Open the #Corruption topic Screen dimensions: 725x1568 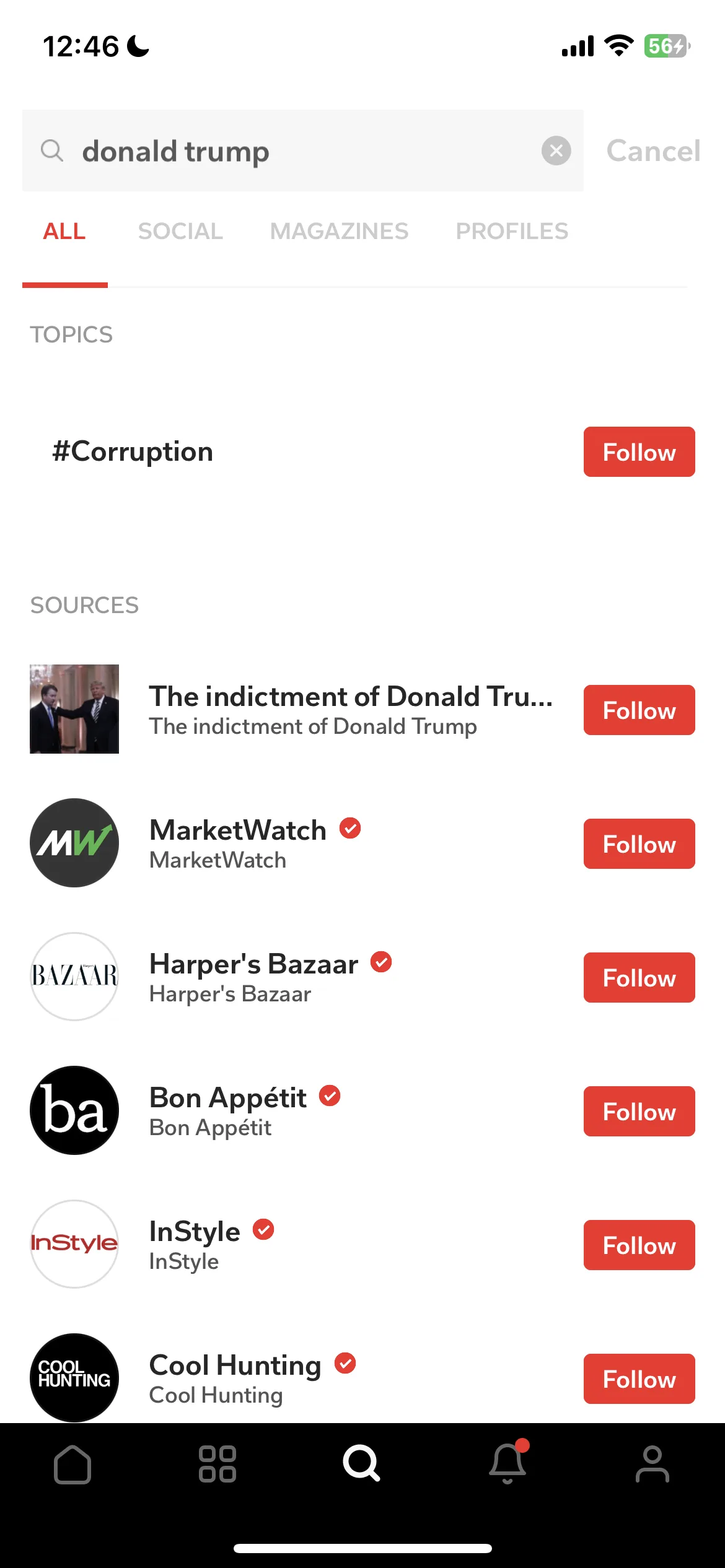[133, 451]
